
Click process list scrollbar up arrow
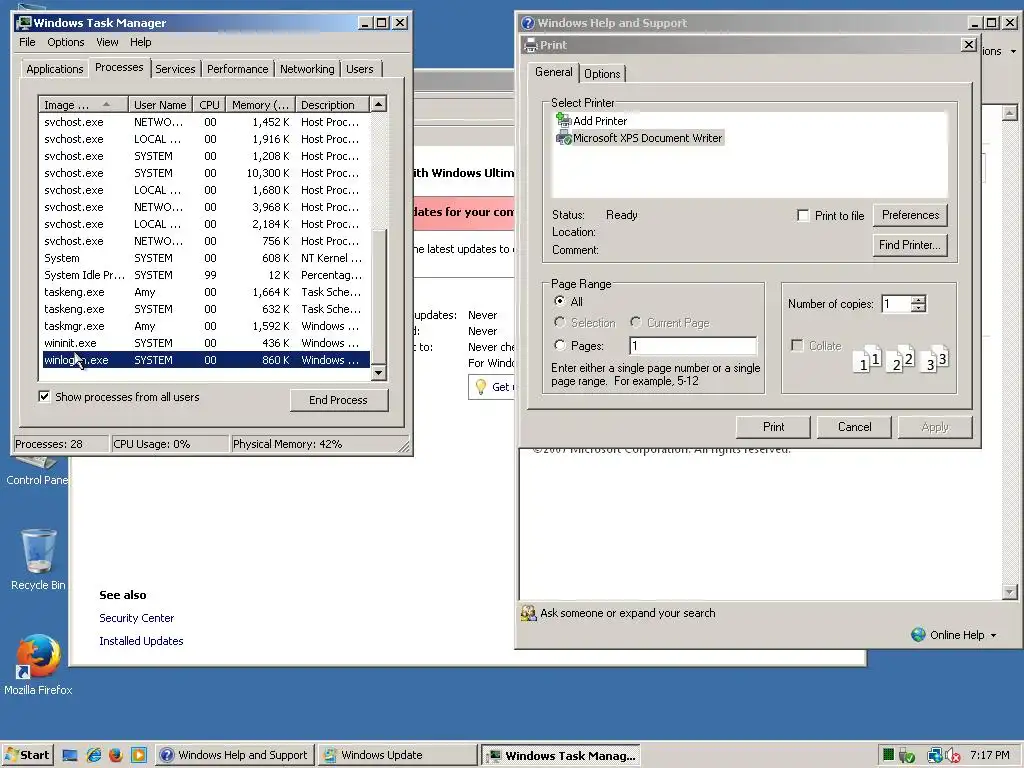click(378, 104)
